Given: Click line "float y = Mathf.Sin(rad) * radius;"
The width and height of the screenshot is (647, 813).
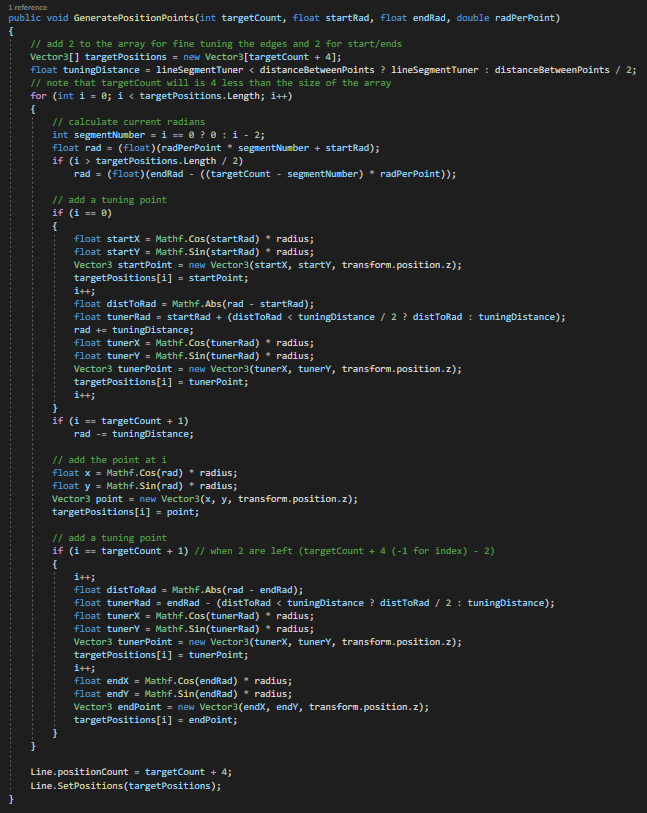Looking at the screenshot, I should click(x=145, y=485).
